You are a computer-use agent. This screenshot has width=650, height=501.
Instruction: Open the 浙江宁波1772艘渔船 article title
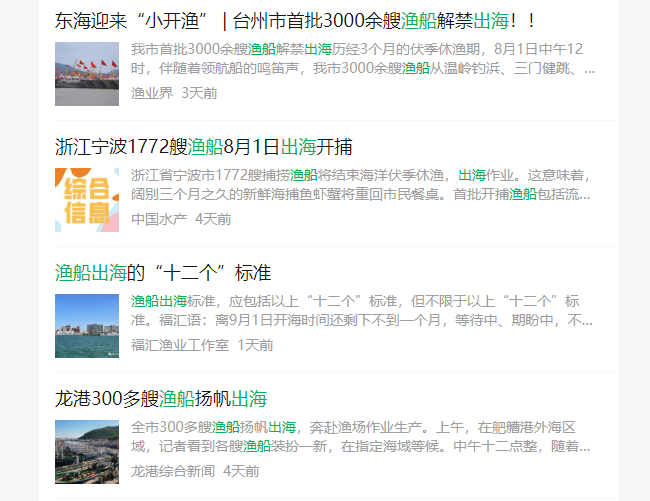[203, 146]
